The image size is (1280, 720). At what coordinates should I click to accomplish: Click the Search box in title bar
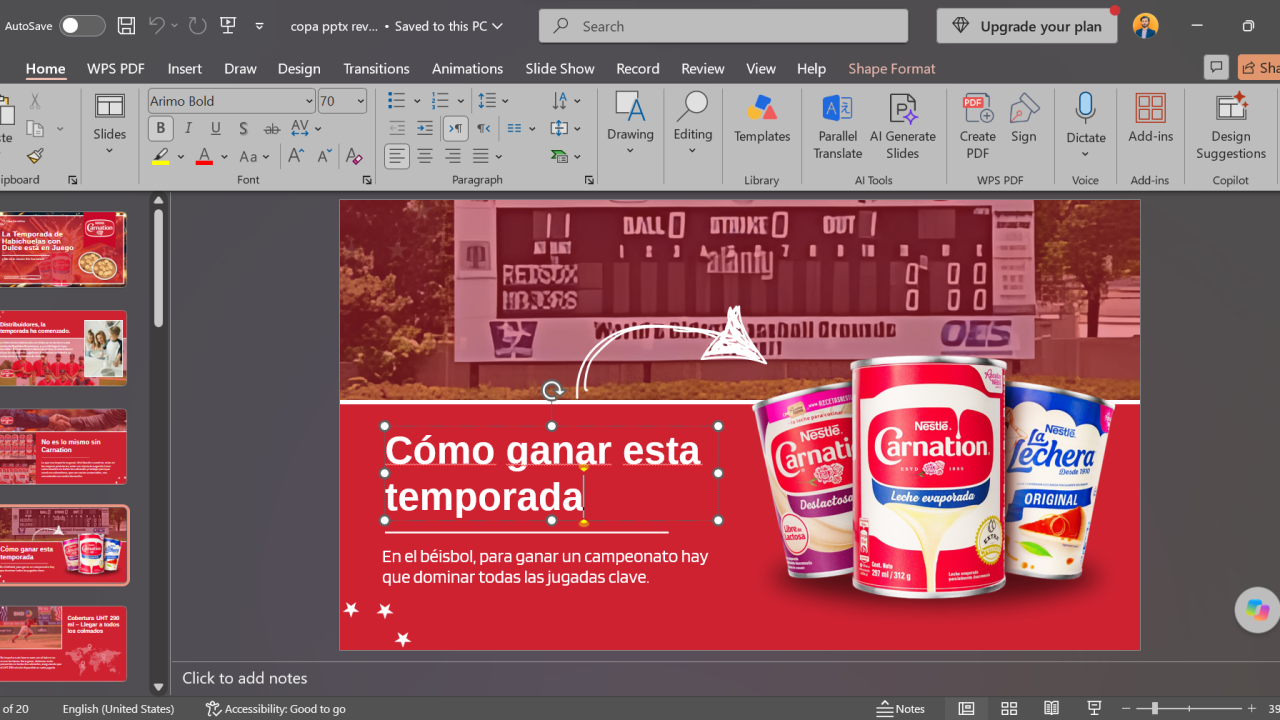723,26
